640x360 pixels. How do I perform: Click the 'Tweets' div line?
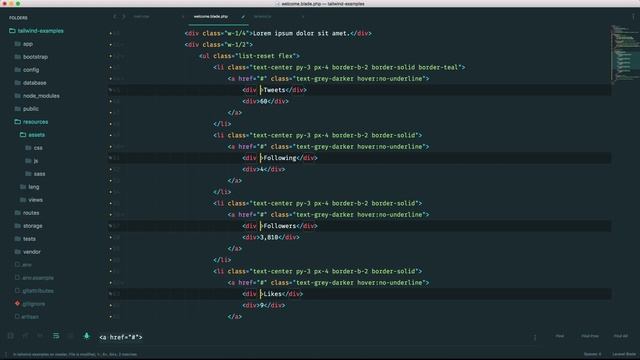click(274, 90)
